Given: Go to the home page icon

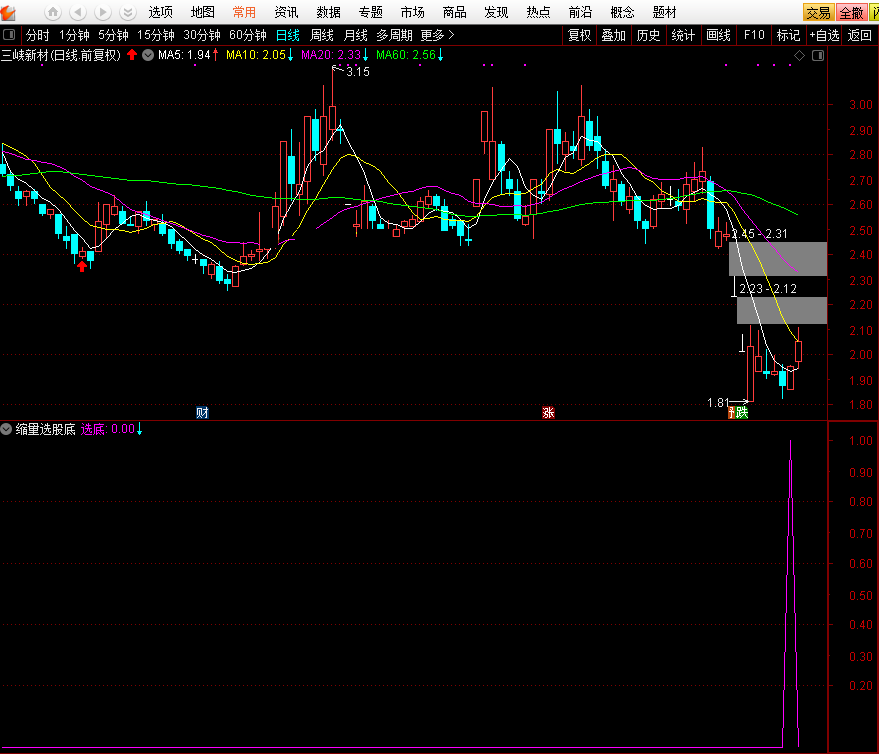Looking at the screenshot, I should (x=53, y=12).
